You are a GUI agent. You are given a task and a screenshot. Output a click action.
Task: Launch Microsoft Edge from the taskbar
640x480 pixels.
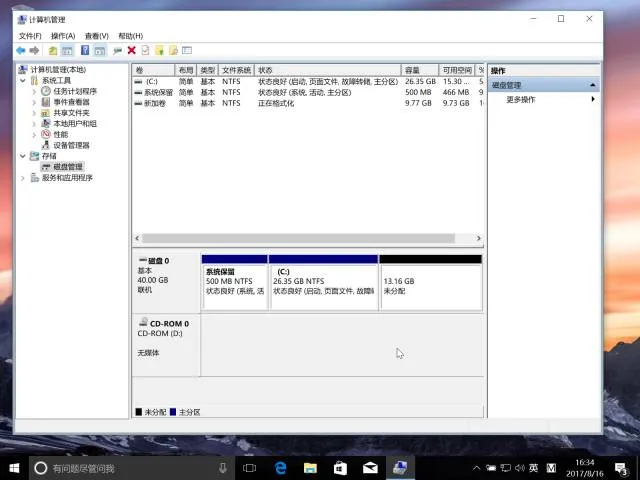(x=280, y=468)
